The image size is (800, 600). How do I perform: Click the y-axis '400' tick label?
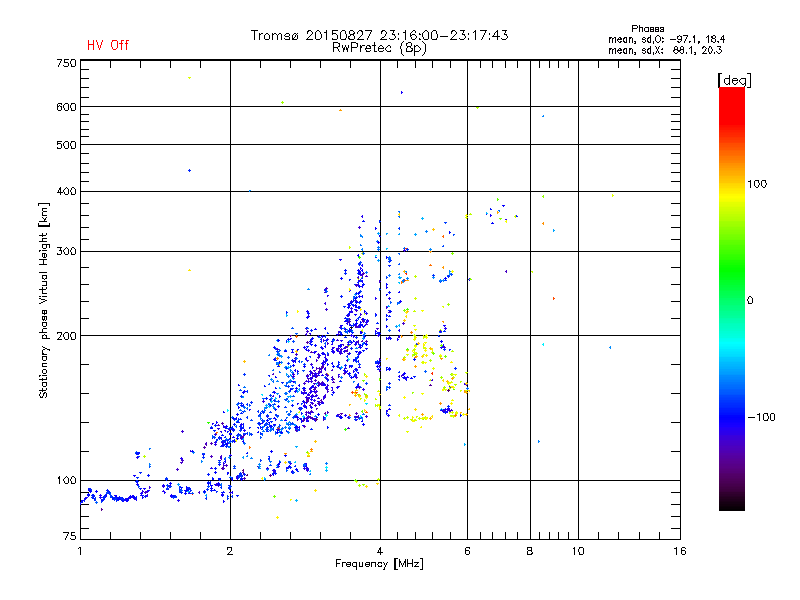coord(66,191)
